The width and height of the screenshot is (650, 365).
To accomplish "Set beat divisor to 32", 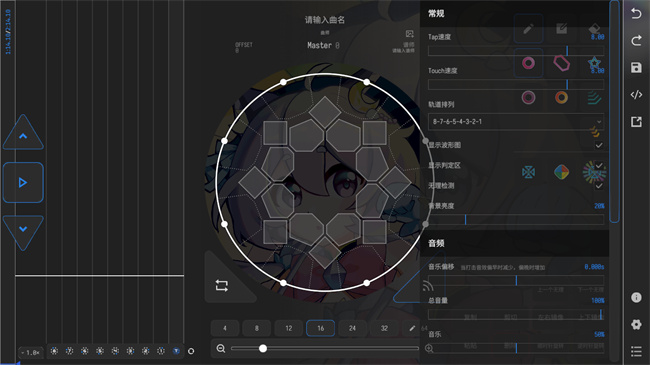I will point(384,328).
